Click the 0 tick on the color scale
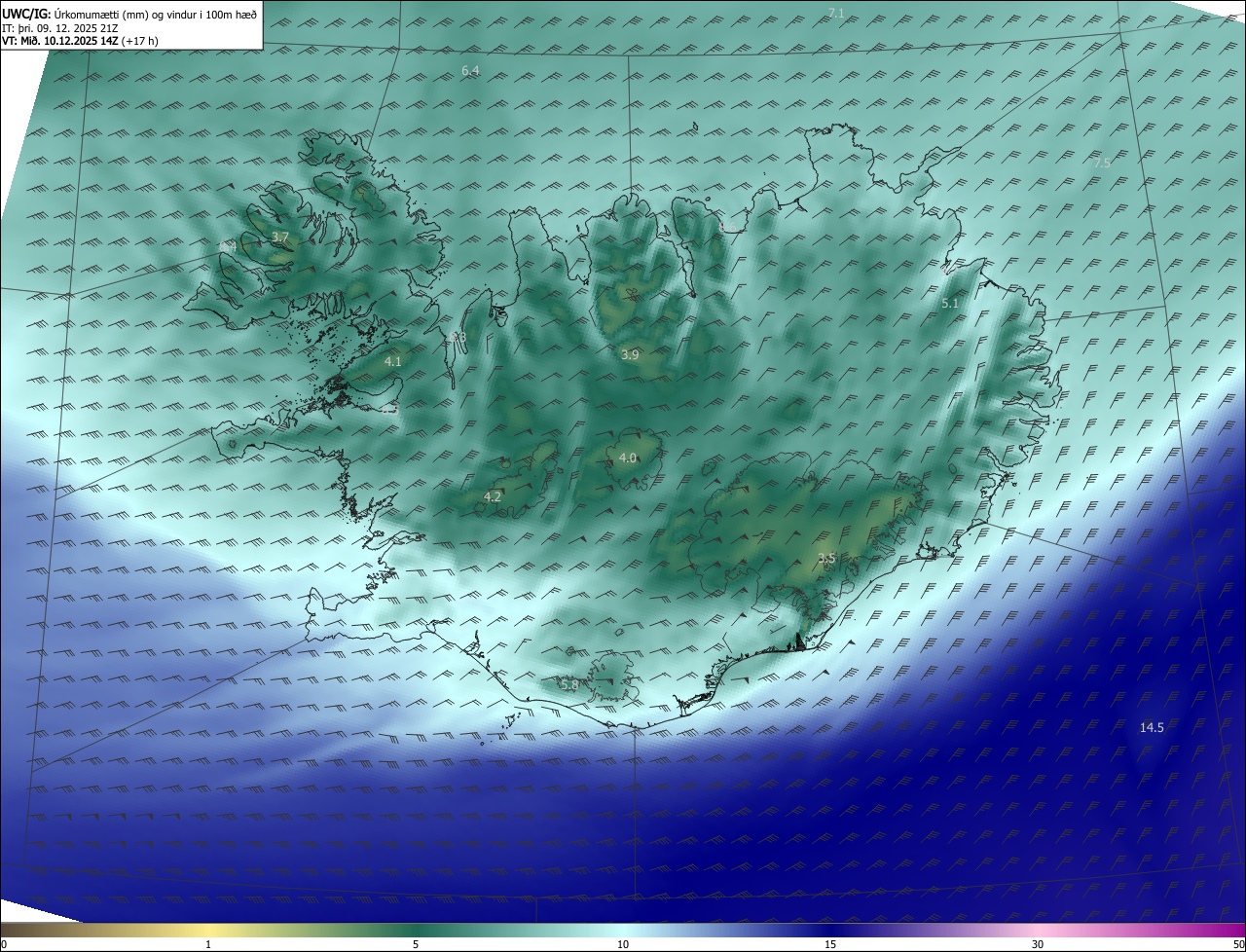 [3, 944]
